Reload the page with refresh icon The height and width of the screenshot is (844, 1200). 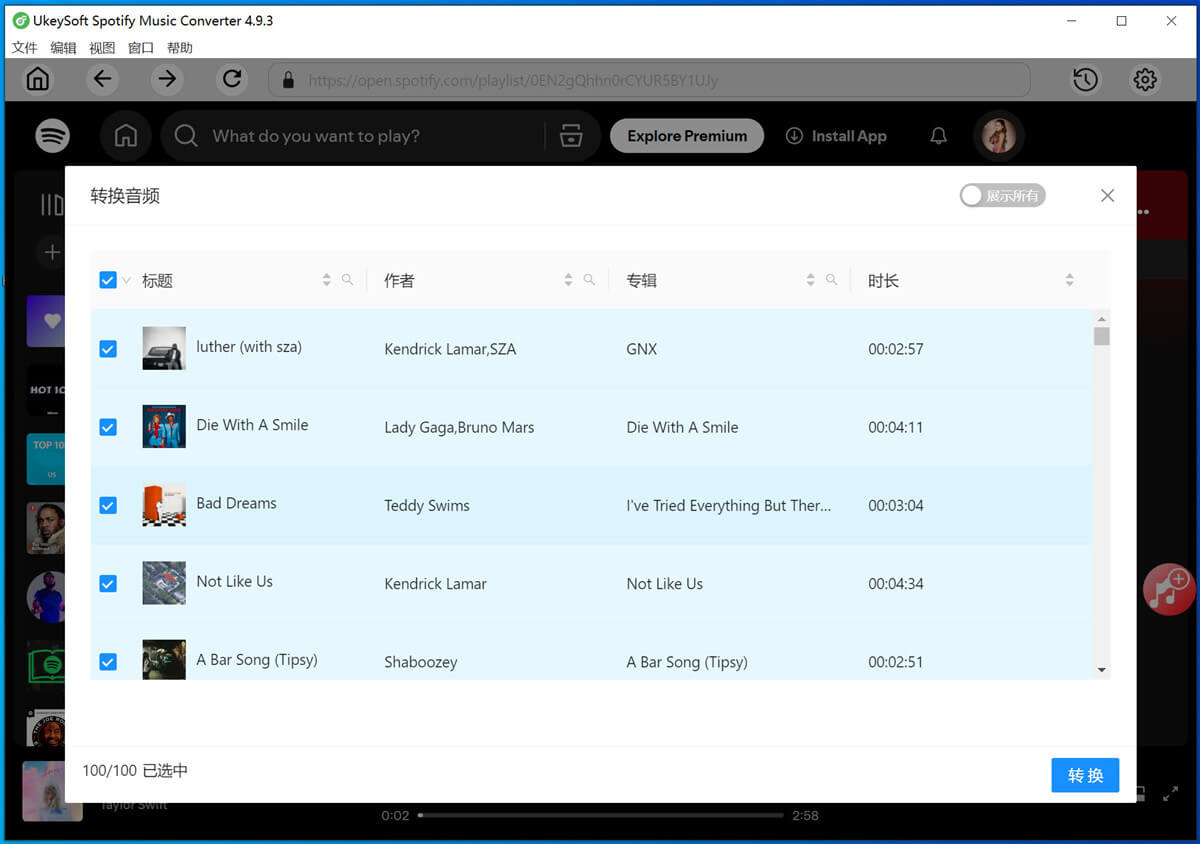point(232,79)
